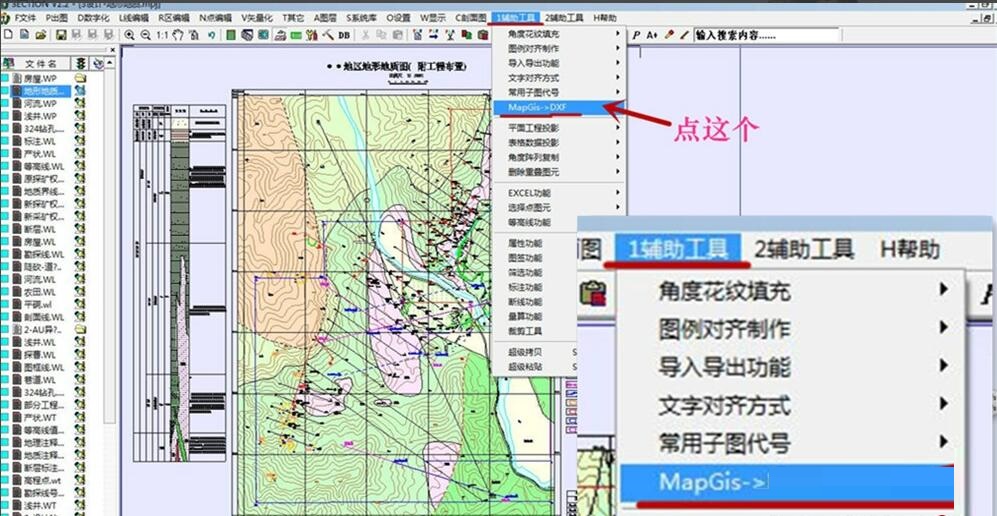Click the status icon beside 高程点.wt
The image size is (997, 516).
pyautogui.click(x=80, y=480)
